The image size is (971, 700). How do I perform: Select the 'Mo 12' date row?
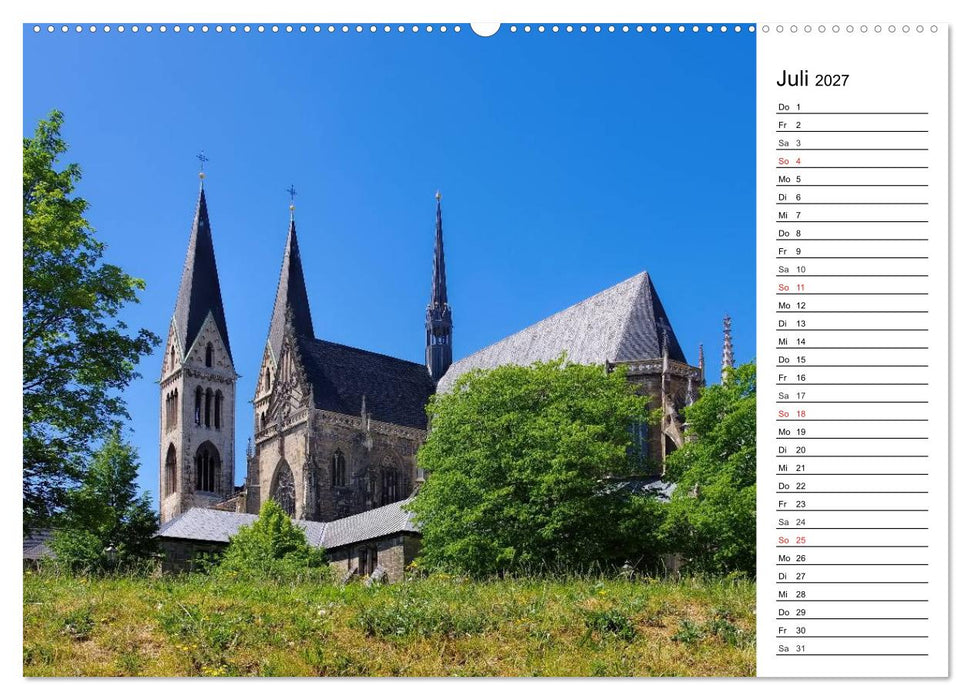(x=852, y=305)
